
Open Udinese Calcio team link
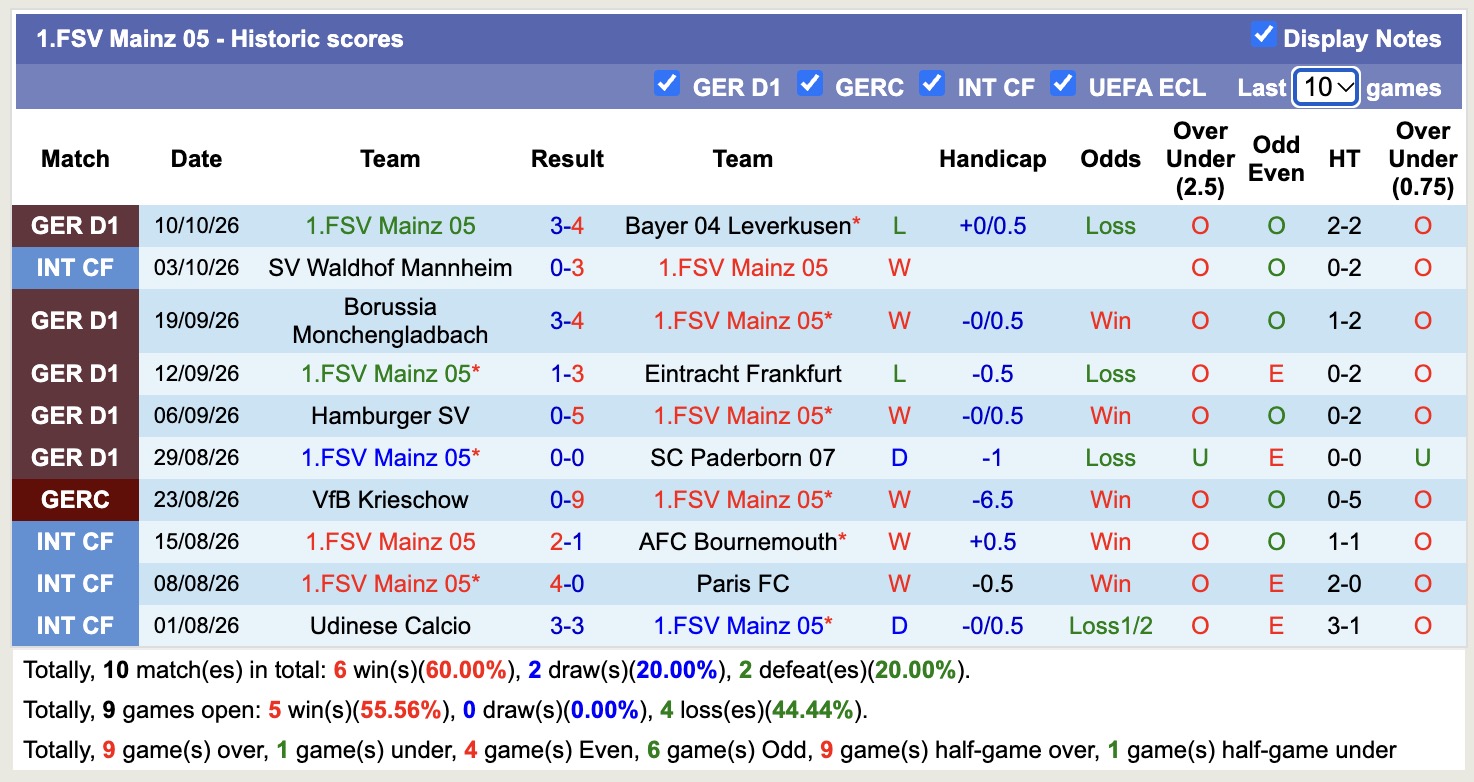point(390,626)
